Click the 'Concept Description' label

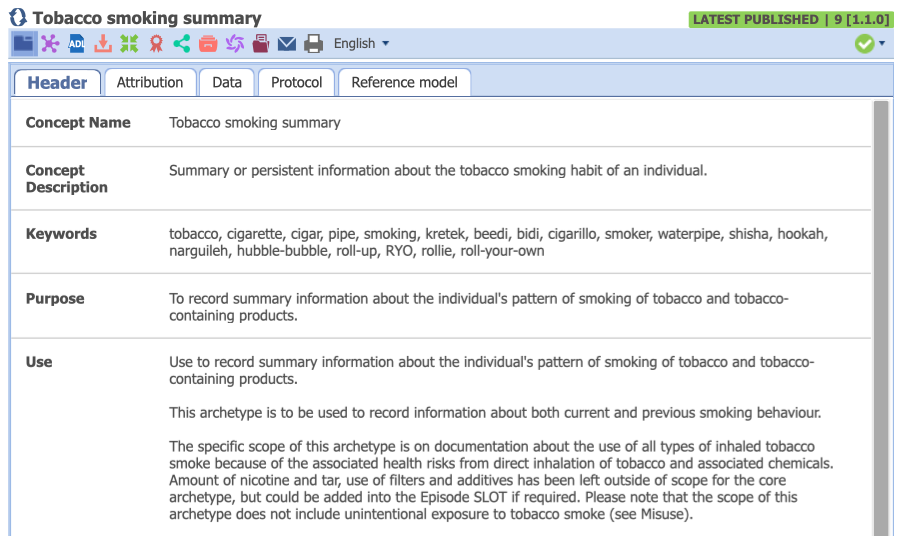[66, 179]
